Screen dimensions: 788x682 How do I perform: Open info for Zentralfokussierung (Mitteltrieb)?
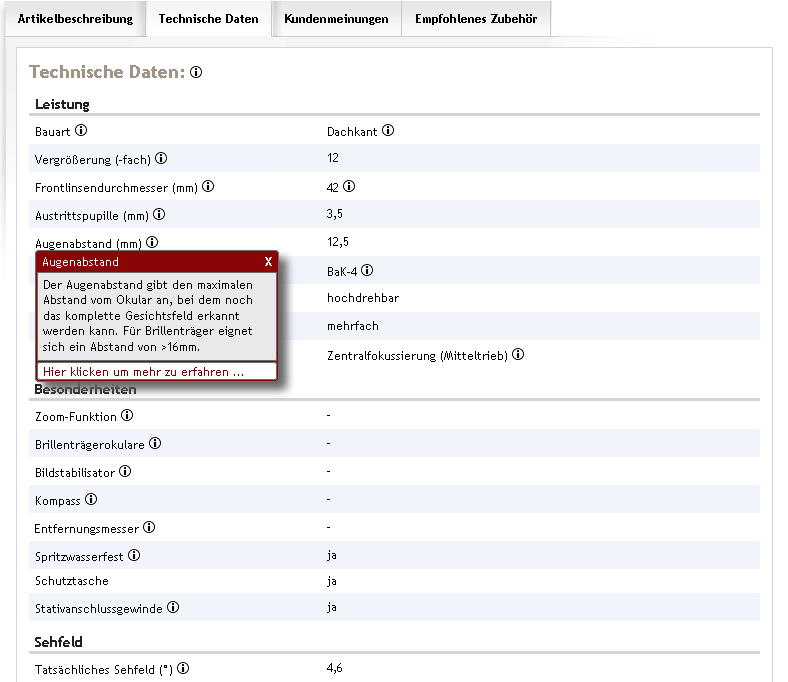(x=518, y=354)
